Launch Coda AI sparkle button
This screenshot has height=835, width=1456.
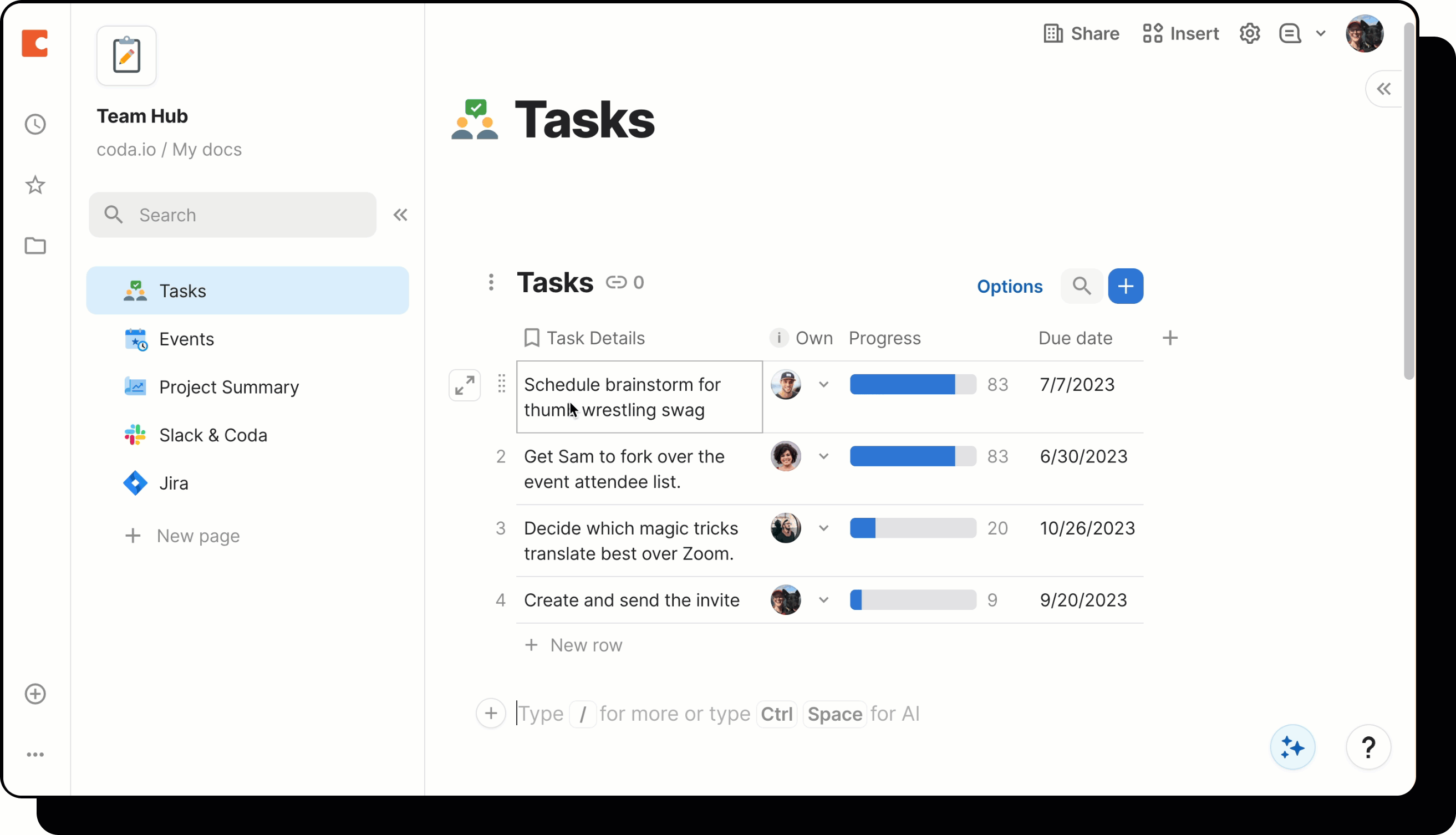point(1292,747)
